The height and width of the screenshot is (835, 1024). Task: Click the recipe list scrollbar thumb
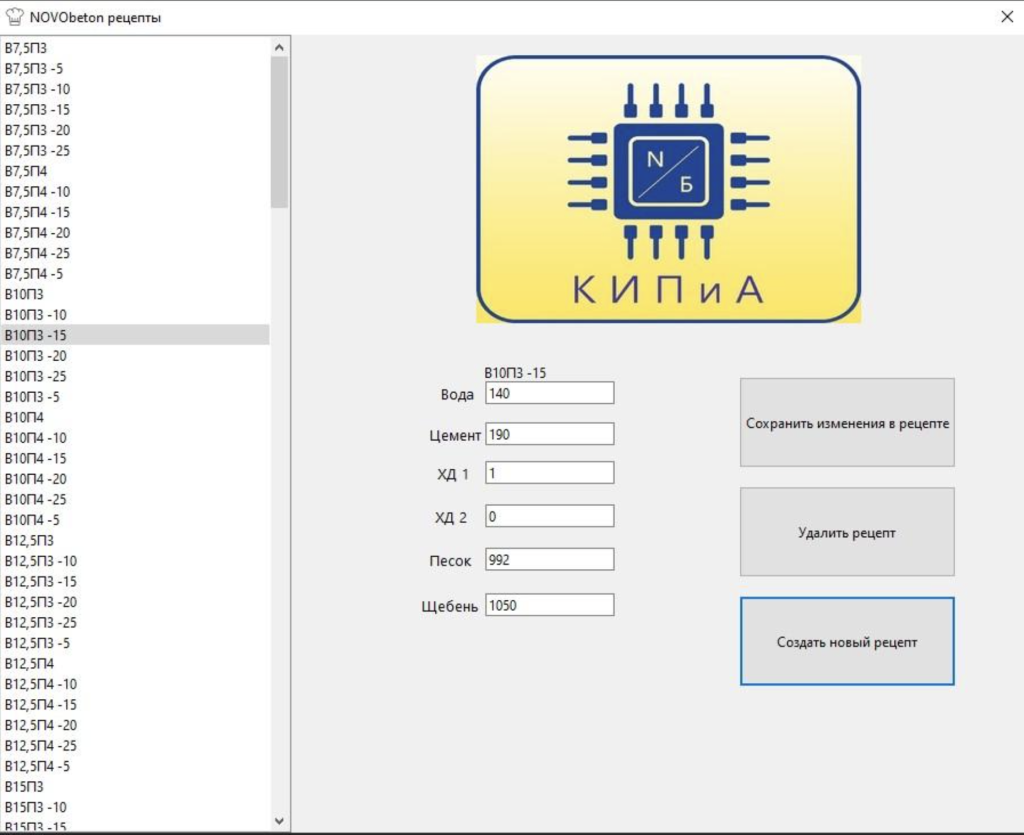pos(279,130)
